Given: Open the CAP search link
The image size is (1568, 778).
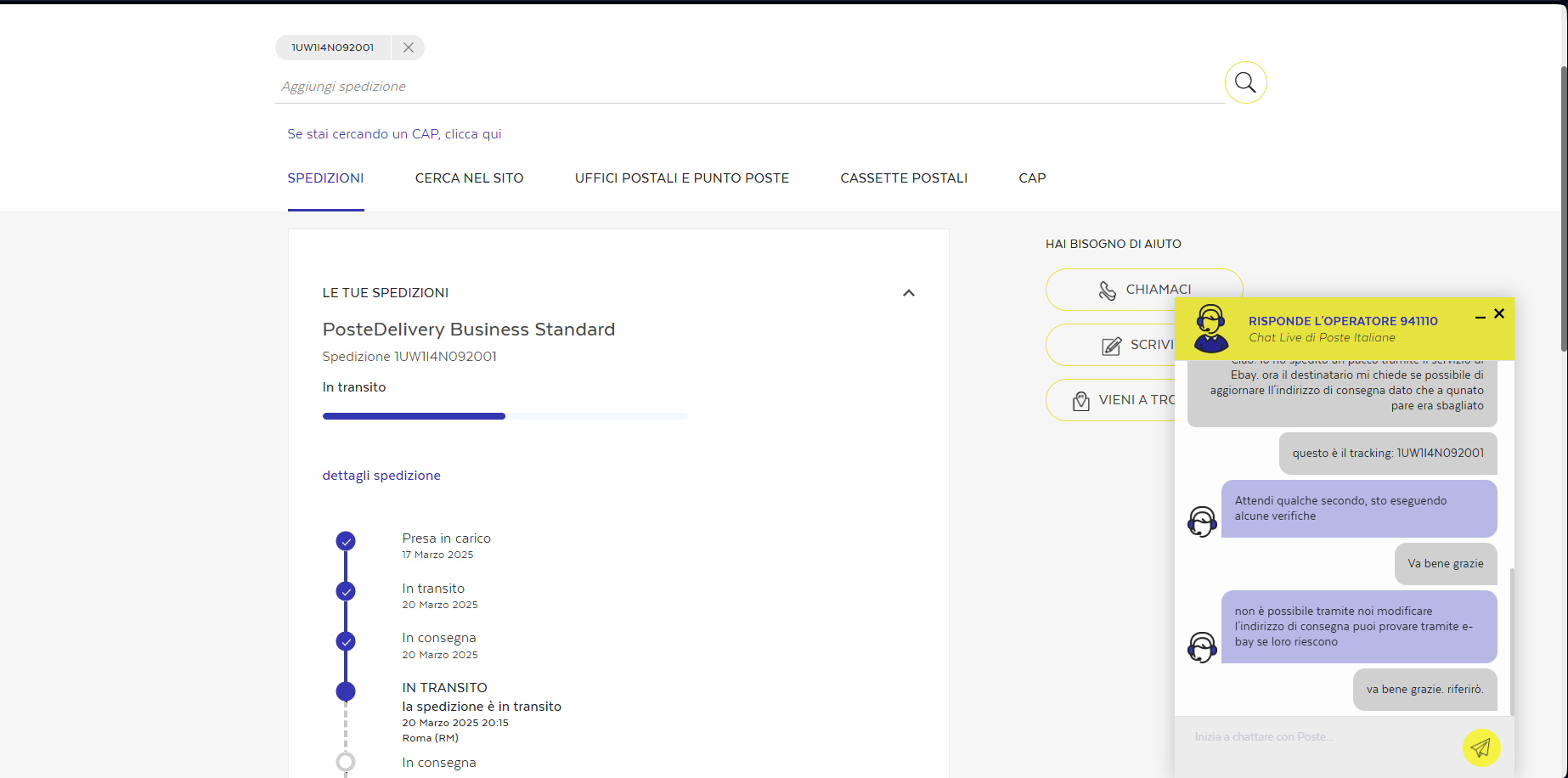Looking at the screenshot, I should [394, 134].
